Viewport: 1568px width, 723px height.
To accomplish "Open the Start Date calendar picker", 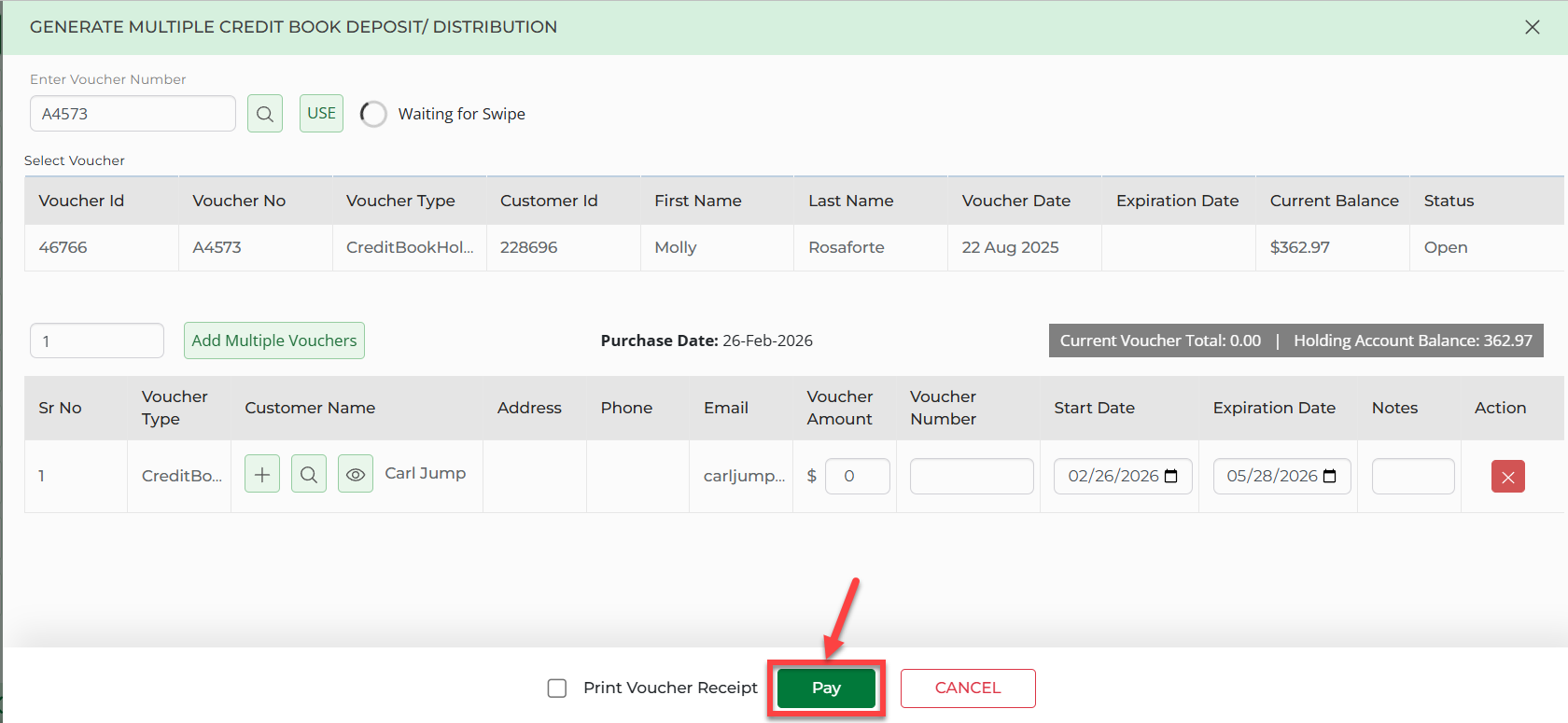I will click(1171, 477).
